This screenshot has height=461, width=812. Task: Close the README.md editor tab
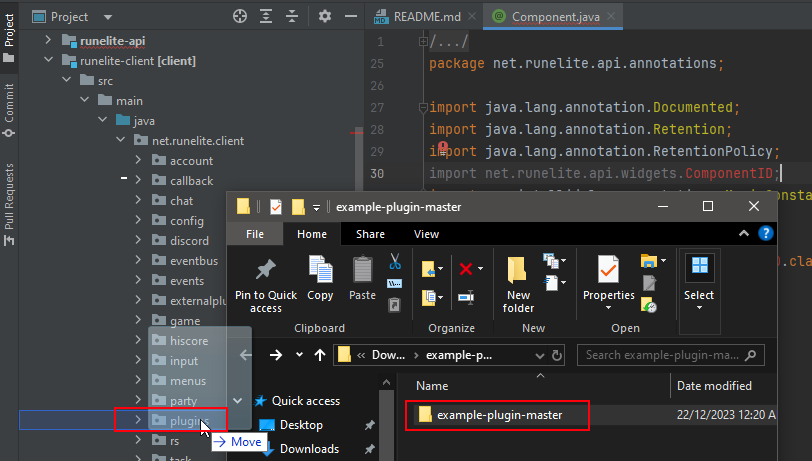[472, 17]
